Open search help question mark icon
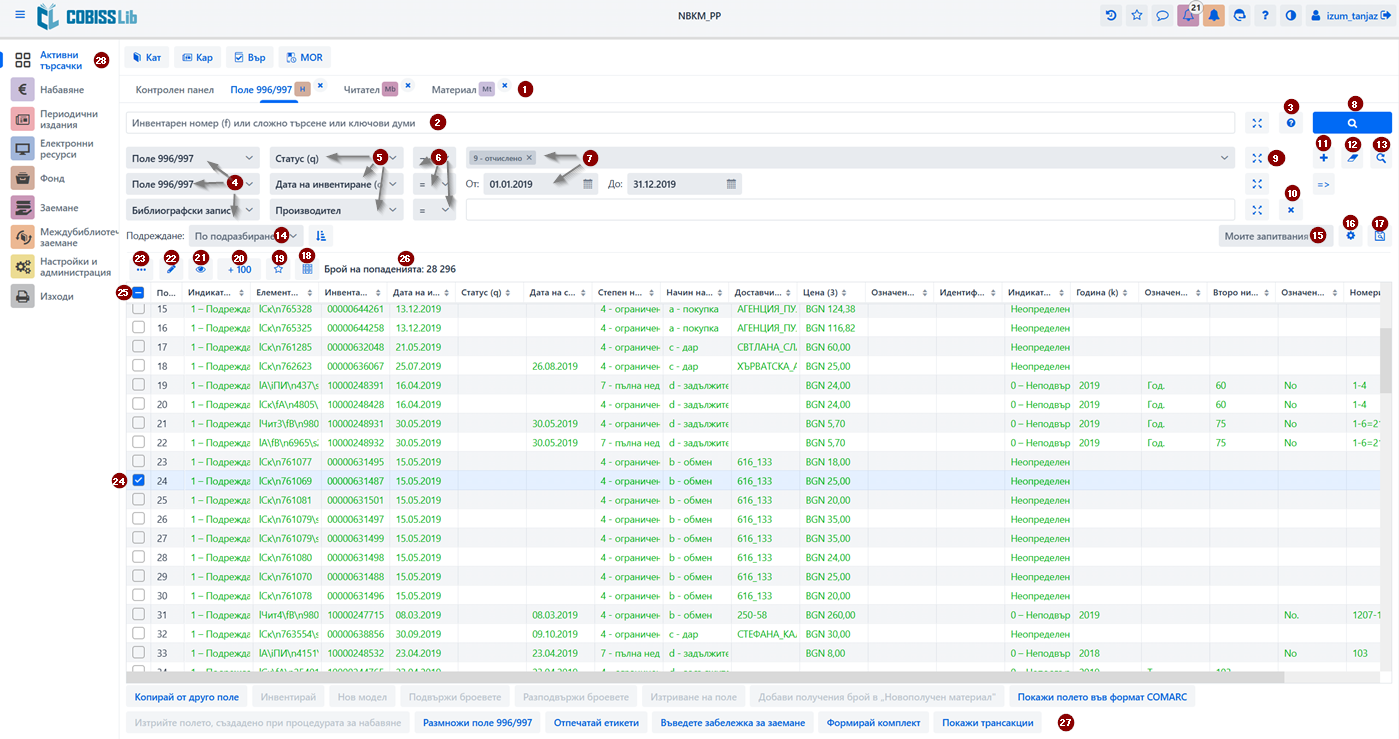This screenshot has height=739, width=1399. pyautogui.click(x=1291, y=123)
